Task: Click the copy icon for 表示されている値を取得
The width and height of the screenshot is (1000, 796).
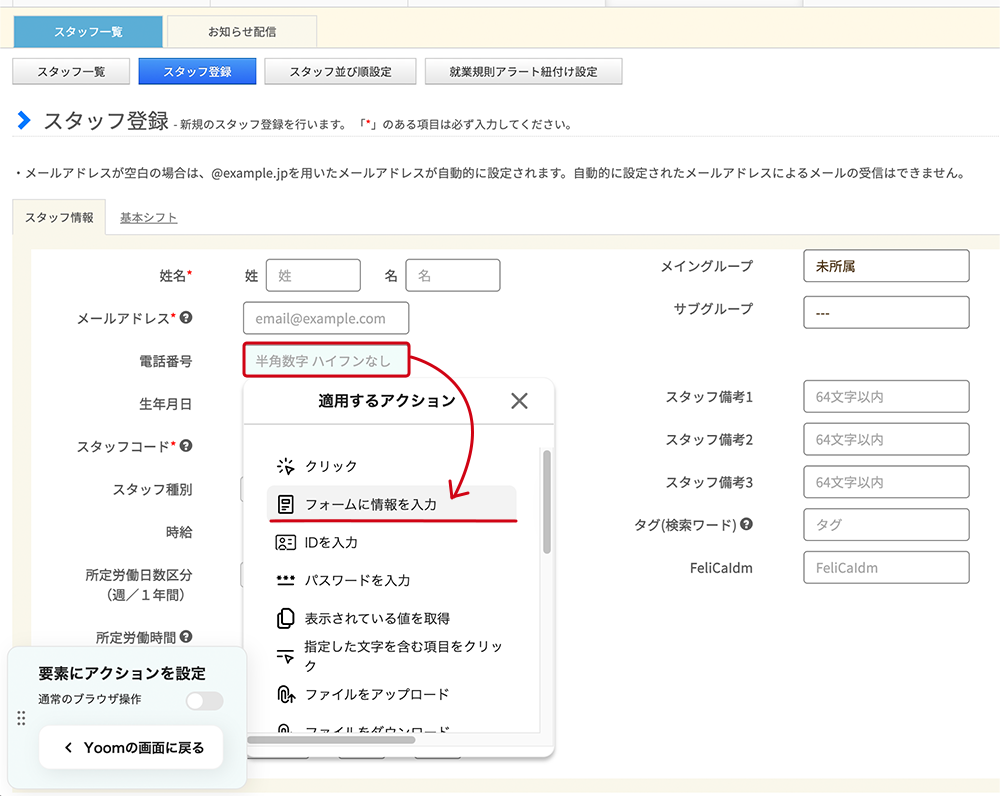Action: point(286,618)
